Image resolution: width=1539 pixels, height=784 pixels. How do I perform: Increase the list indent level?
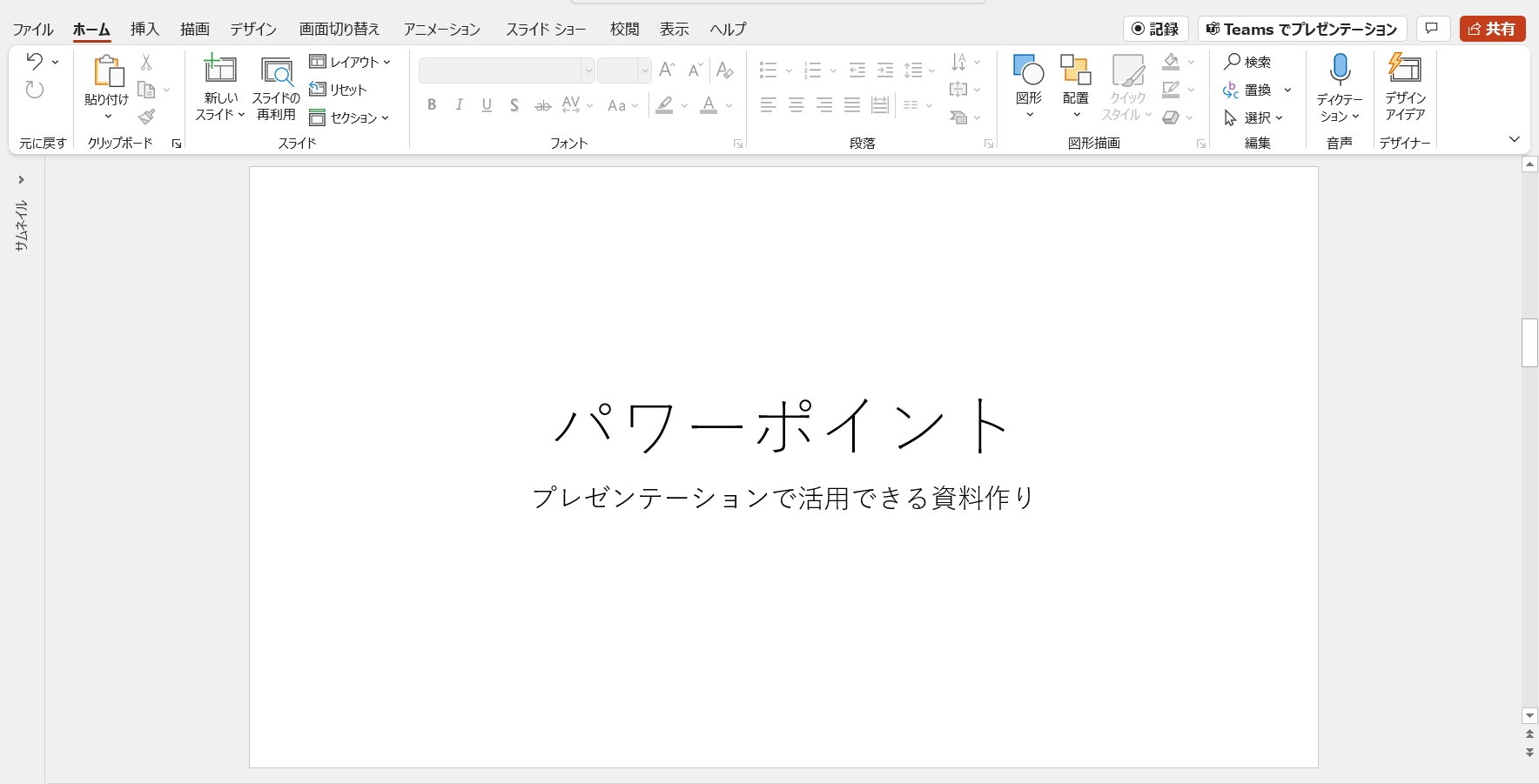click(x=885, y=70)
